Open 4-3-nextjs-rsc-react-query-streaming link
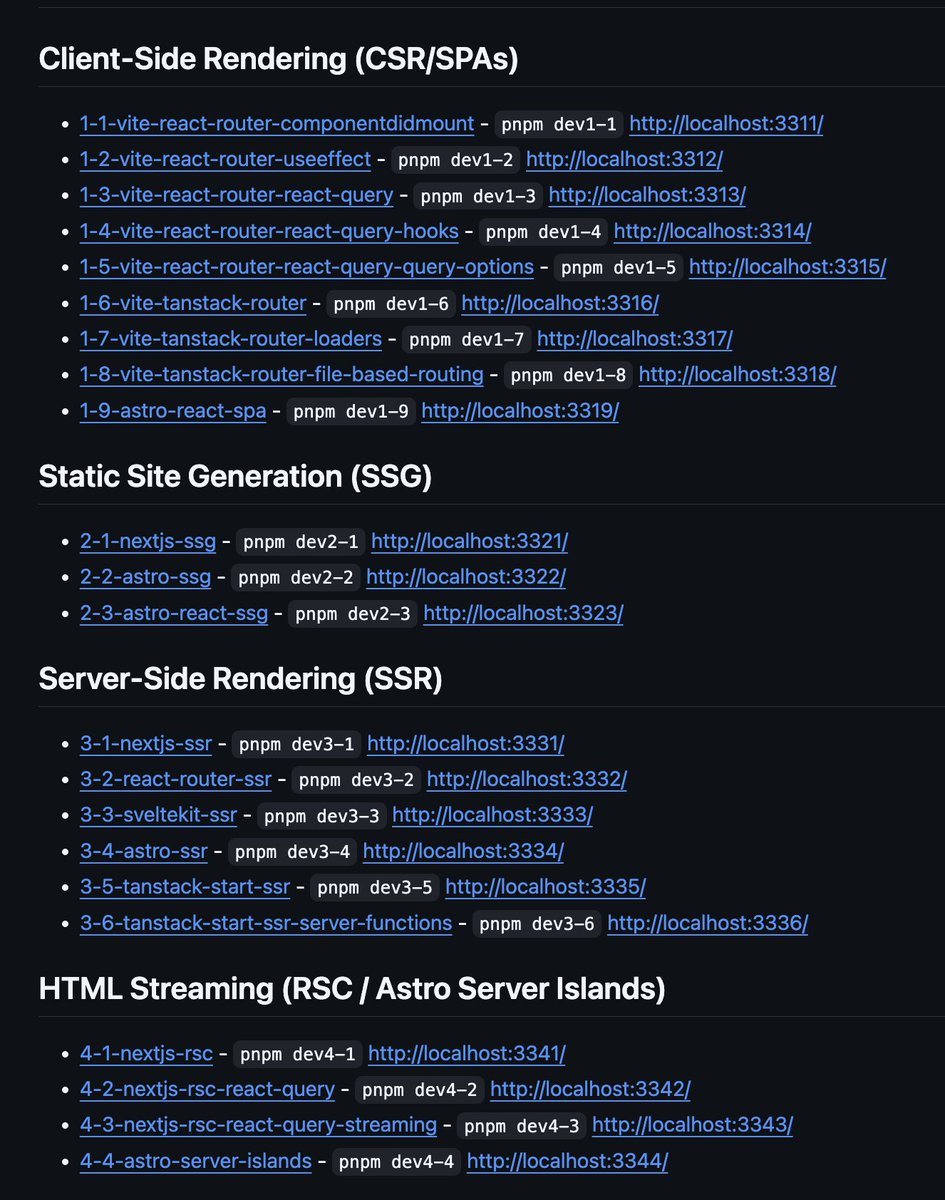The height and width of the screenshot is (1200, 945). [259, 1126]
